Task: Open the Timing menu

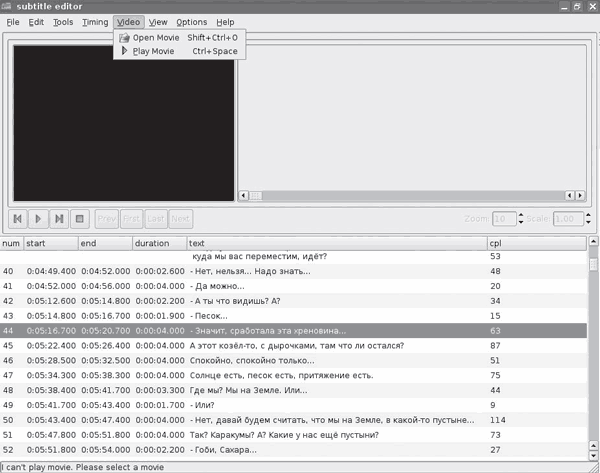Action: (x=95, y=22)
